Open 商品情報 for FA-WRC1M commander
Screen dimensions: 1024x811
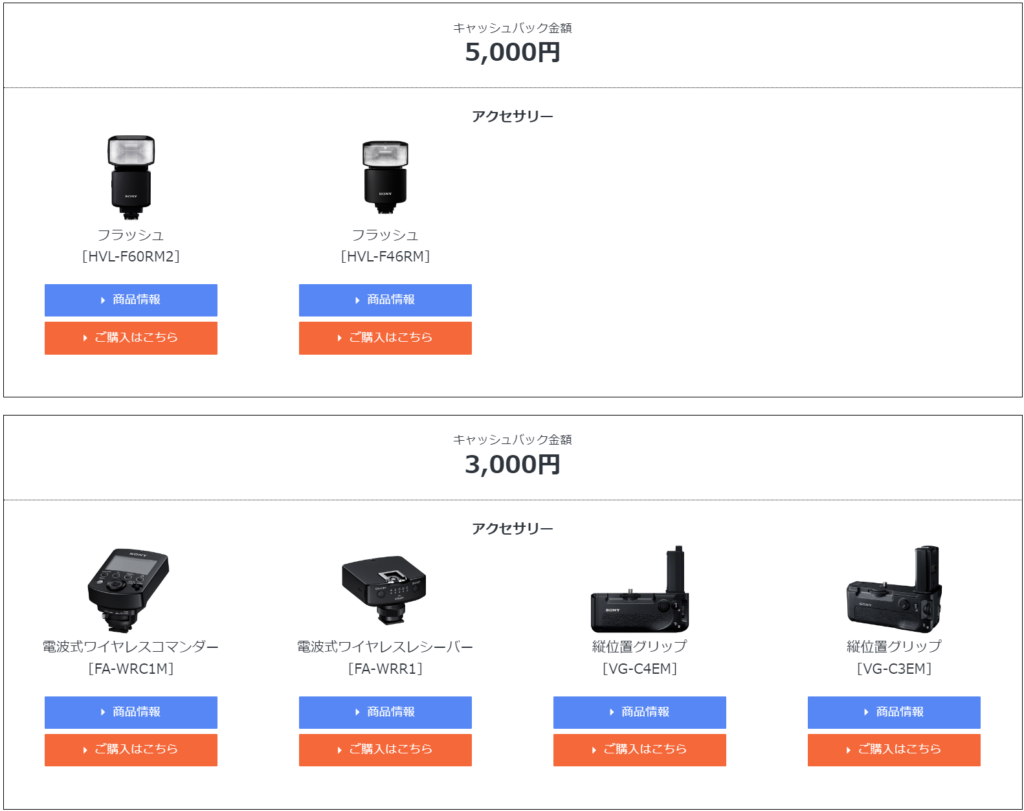pyautogui.click(x=131, y=712)
